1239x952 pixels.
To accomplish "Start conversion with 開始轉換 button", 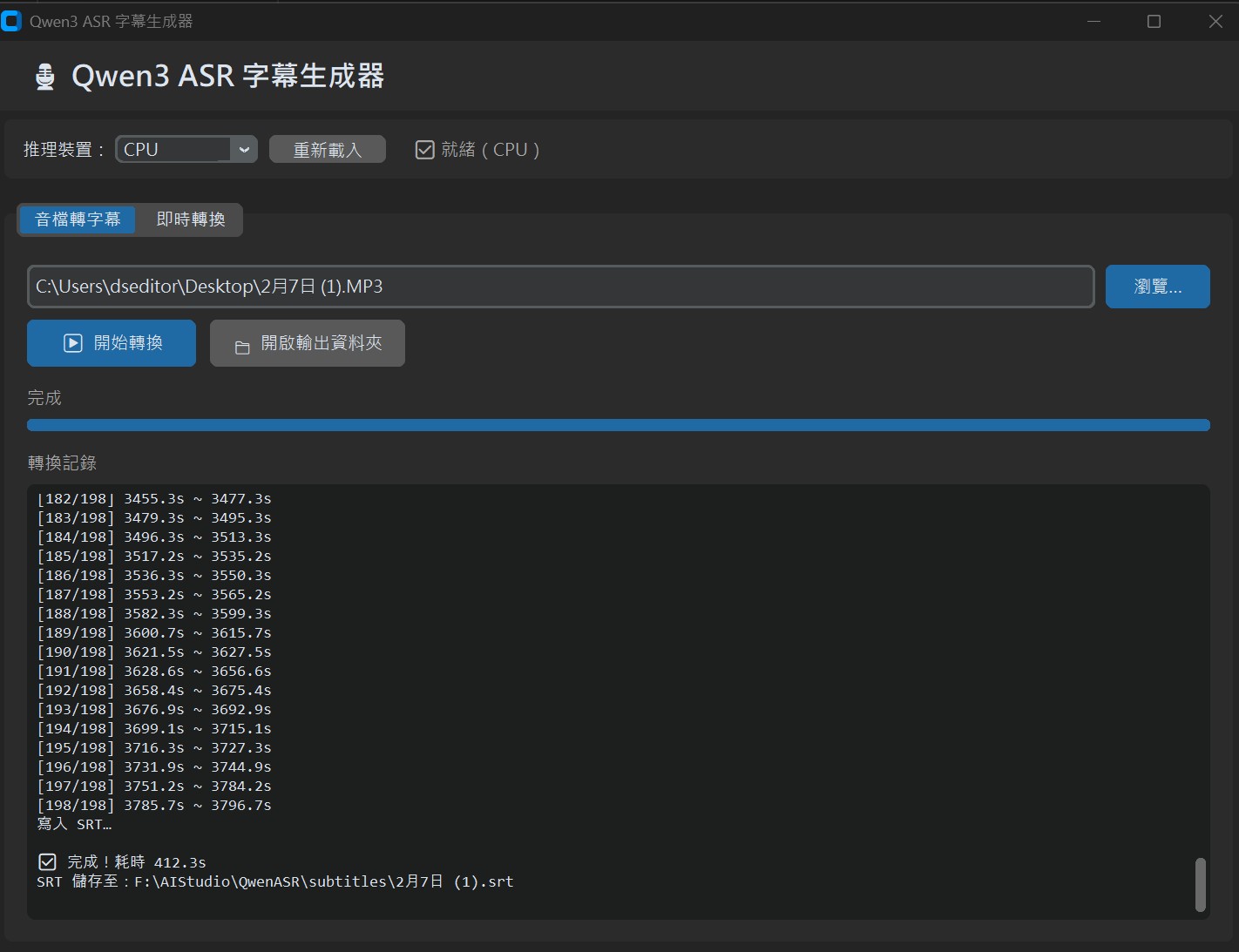I will [x=112, y=343].
